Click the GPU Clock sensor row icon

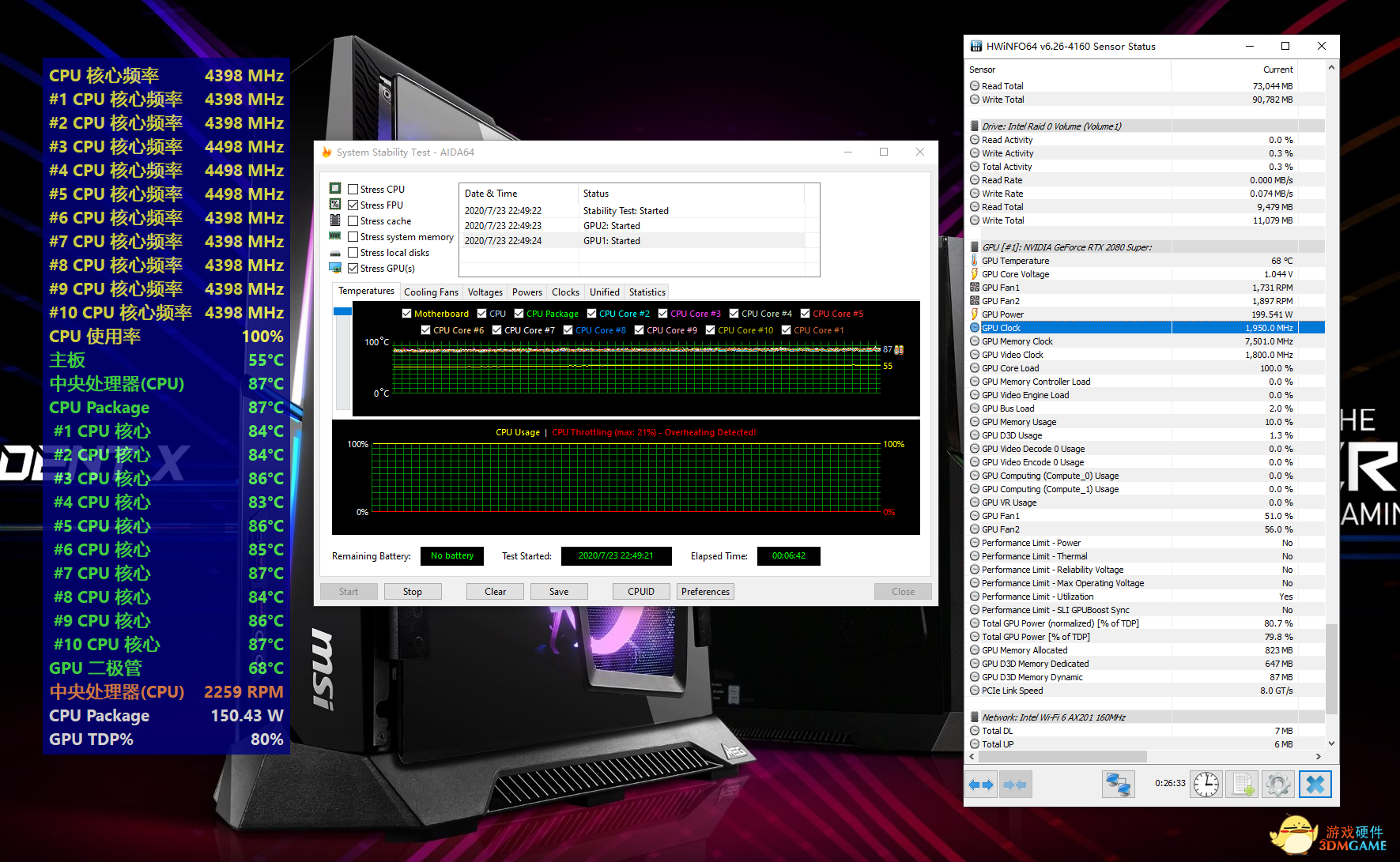tap(975, 328)
